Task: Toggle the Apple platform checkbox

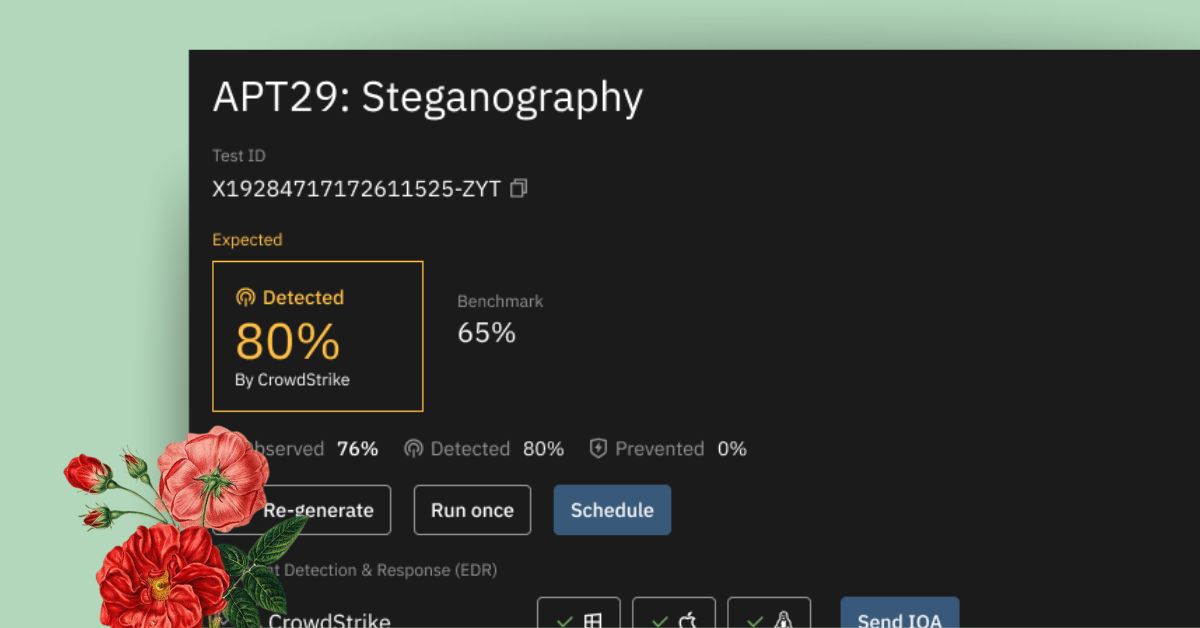Action: pos(674,613)
